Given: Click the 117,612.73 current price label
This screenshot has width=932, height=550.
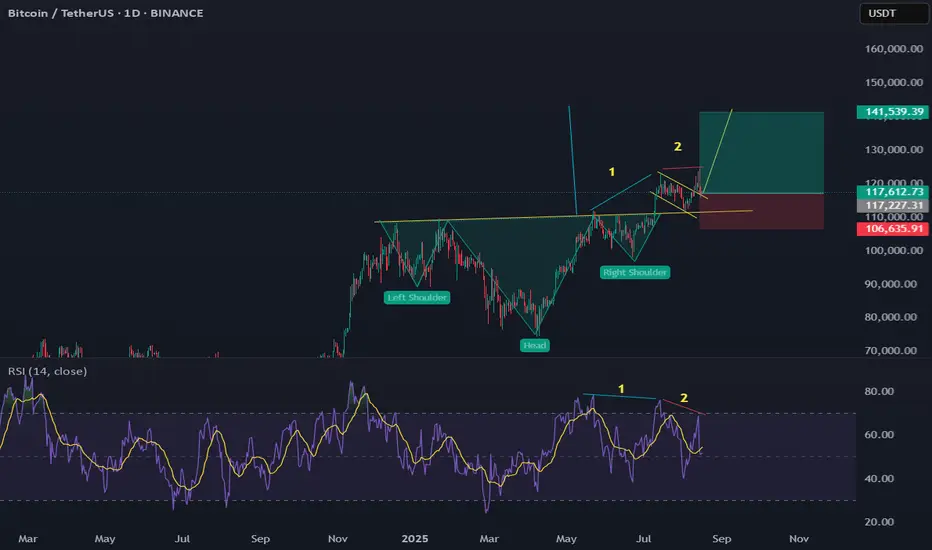Looking at the screenshot, I should tap(893, 191).
